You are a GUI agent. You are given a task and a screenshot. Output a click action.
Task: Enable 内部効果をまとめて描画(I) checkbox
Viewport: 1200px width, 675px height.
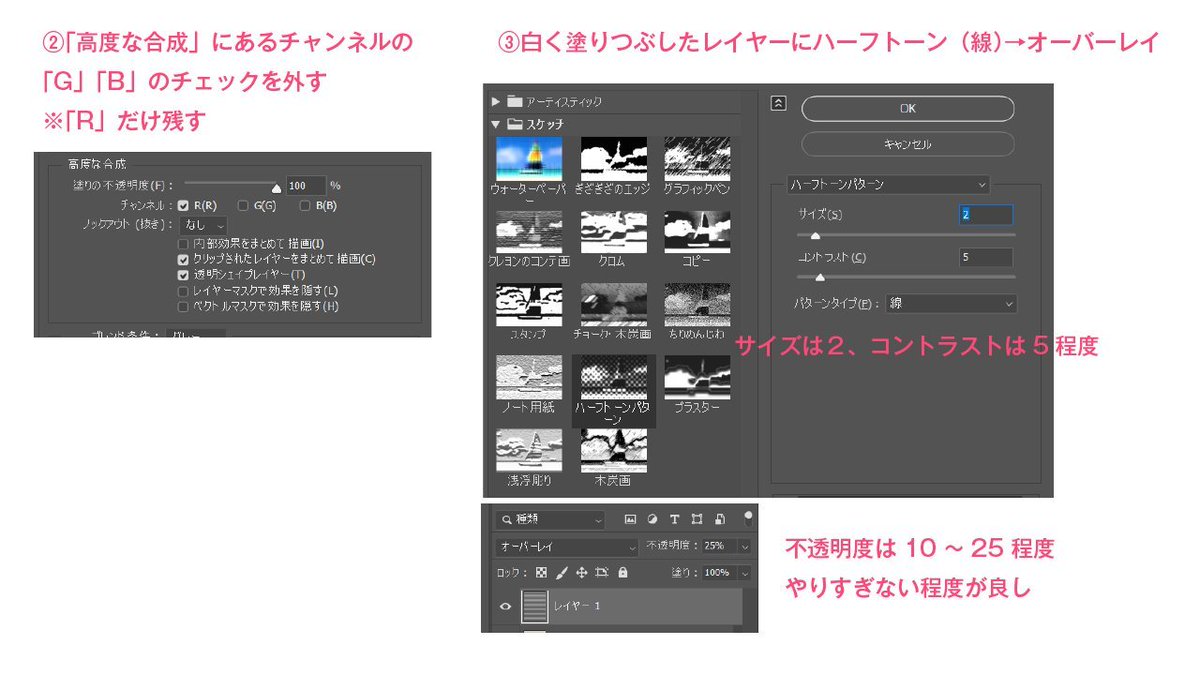pos(183,243)
